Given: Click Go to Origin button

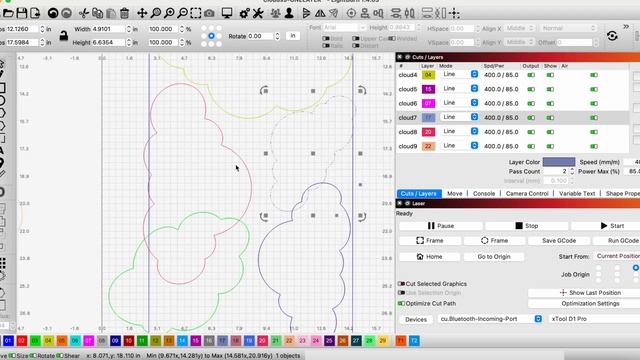Looking at the screenshot, I should click(494, 257).
